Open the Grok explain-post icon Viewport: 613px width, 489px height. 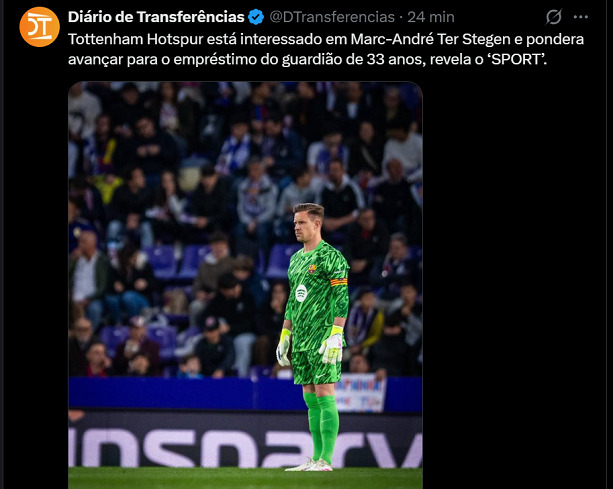tap(554, 17)
